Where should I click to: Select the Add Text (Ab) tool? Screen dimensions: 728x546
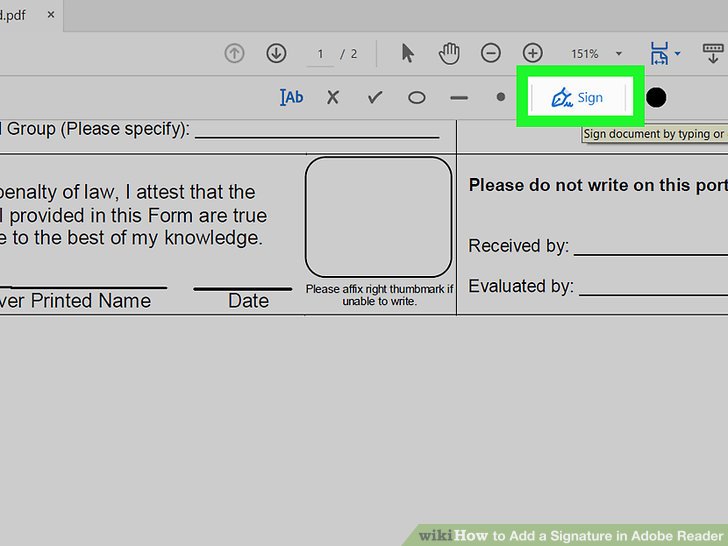click(x=291, y=98)
